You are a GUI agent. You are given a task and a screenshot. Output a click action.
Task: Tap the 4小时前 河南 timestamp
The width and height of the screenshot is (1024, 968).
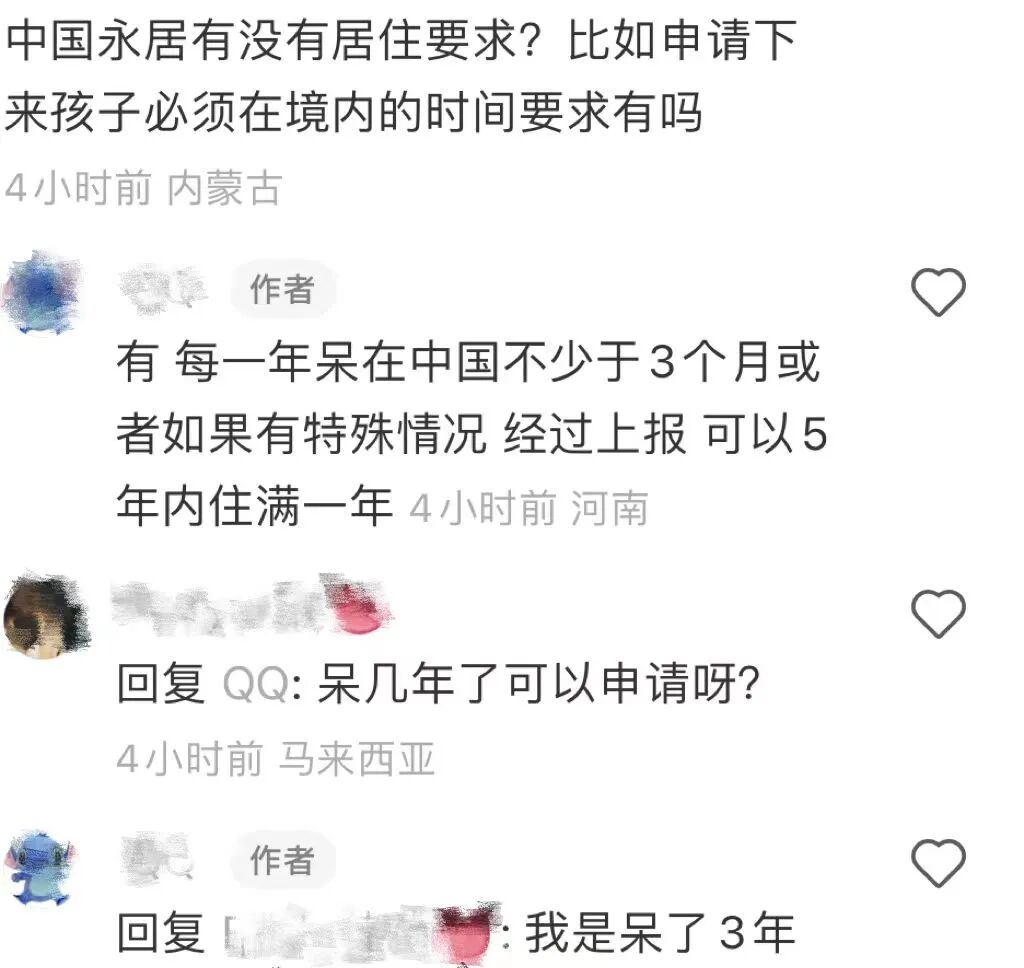(x=529, y=508)
